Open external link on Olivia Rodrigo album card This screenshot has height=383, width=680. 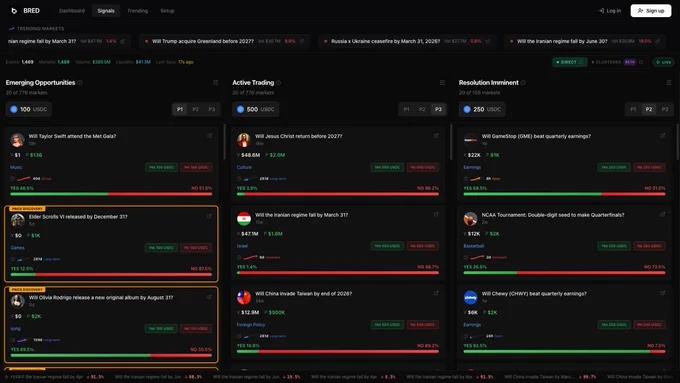tap(209, 297)
